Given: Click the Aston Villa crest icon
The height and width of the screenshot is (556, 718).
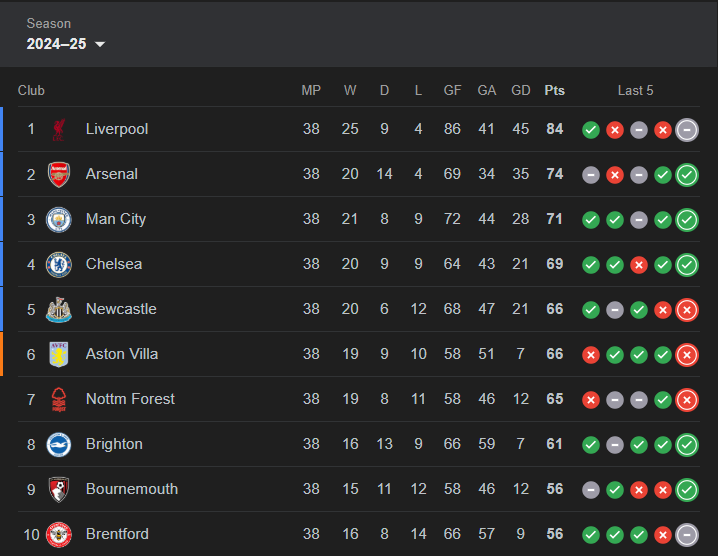Looking at the screenshot, I should [59, 354].
